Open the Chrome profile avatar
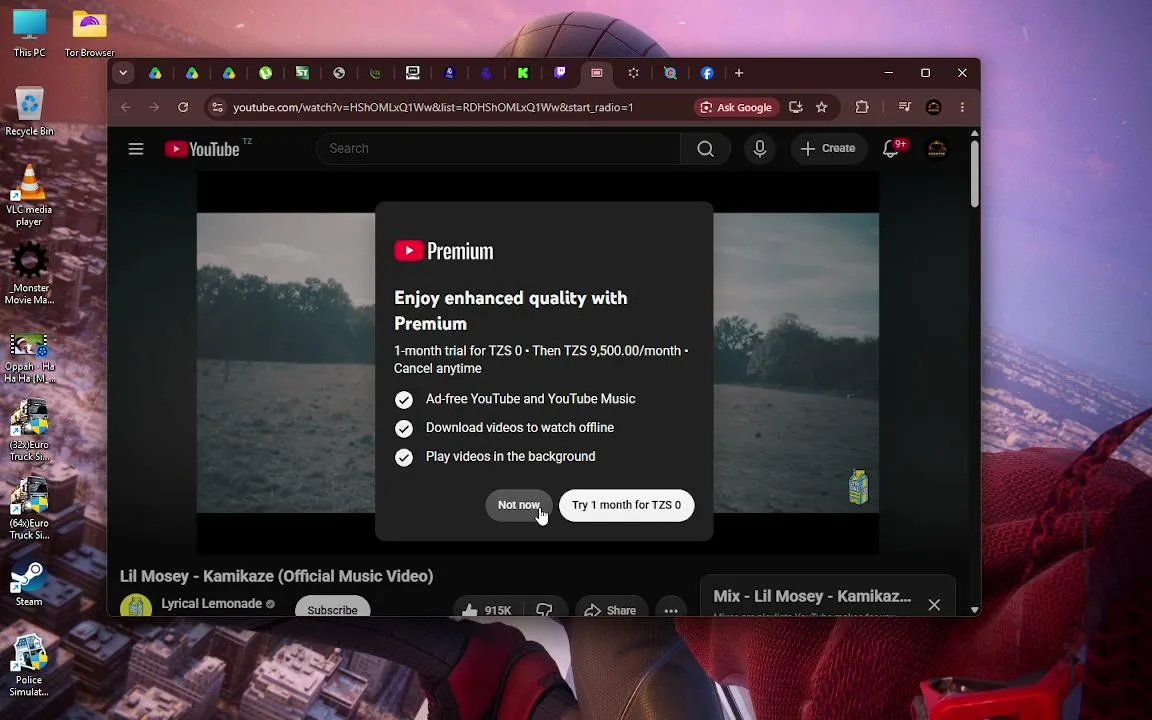Viewport: 1152px width, 720px height. (x=934, y=107)
